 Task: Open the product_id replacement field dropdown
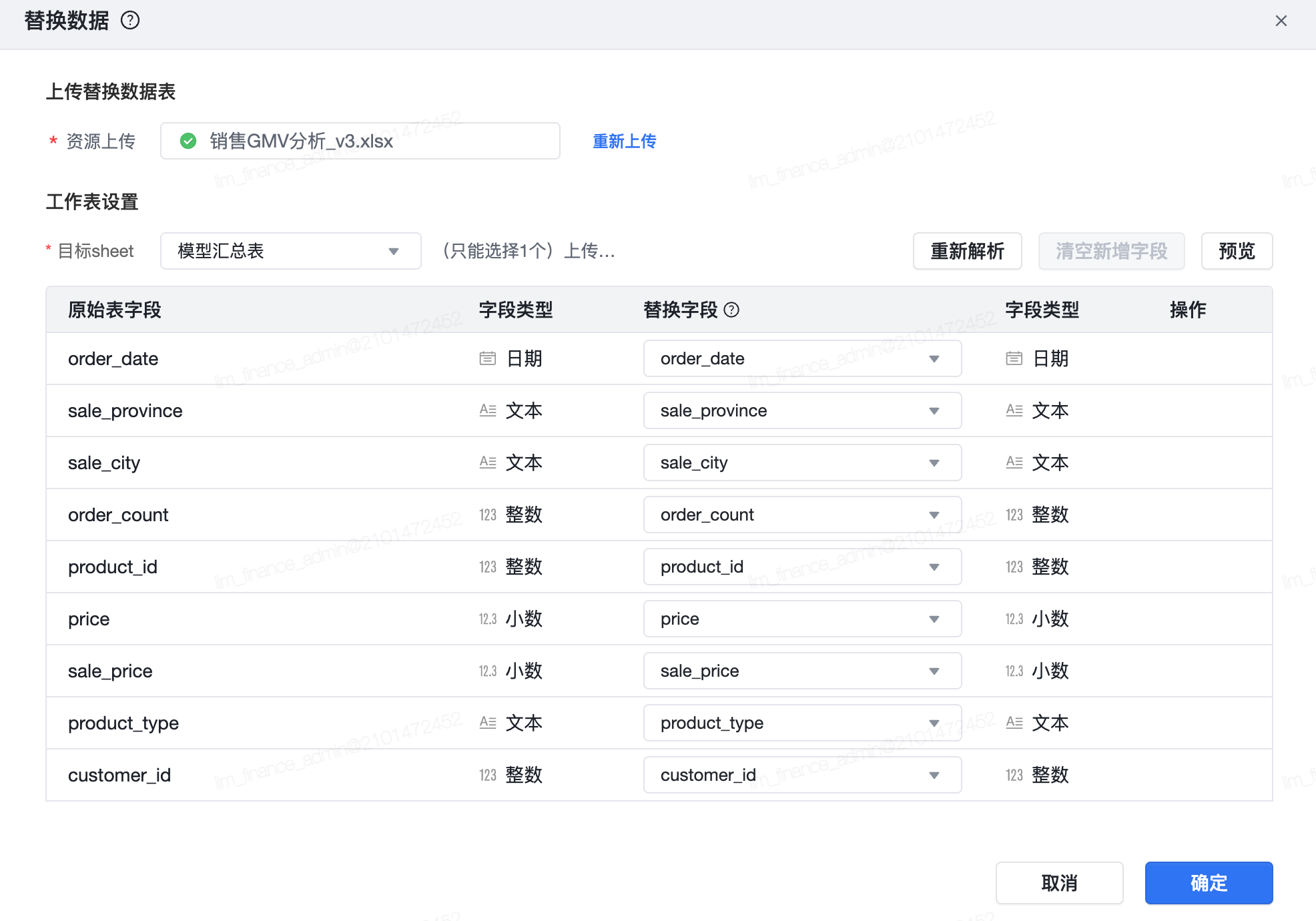[802, 567]
